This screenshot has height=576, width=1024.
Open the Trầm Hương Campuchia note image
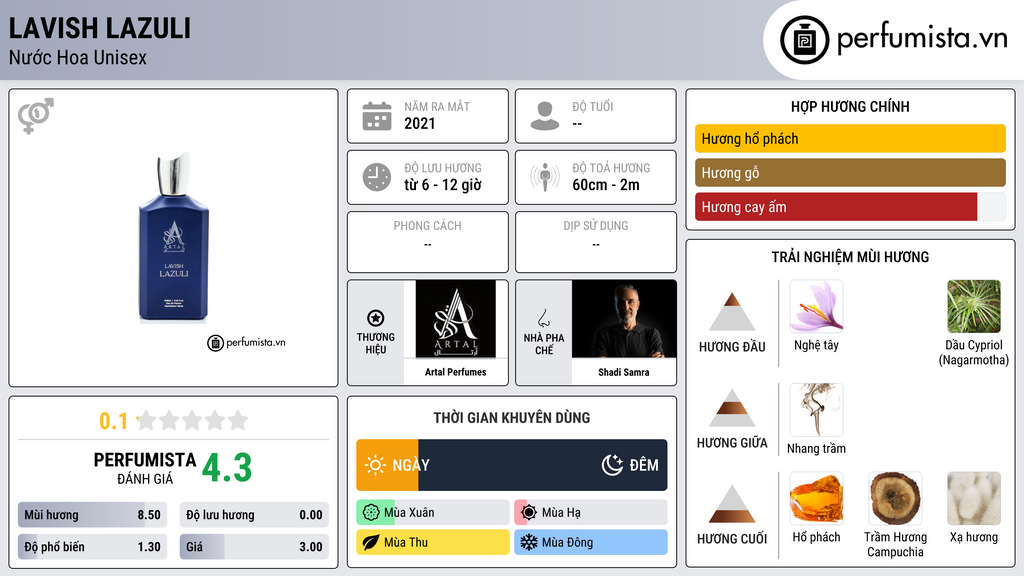click(895, 498)
